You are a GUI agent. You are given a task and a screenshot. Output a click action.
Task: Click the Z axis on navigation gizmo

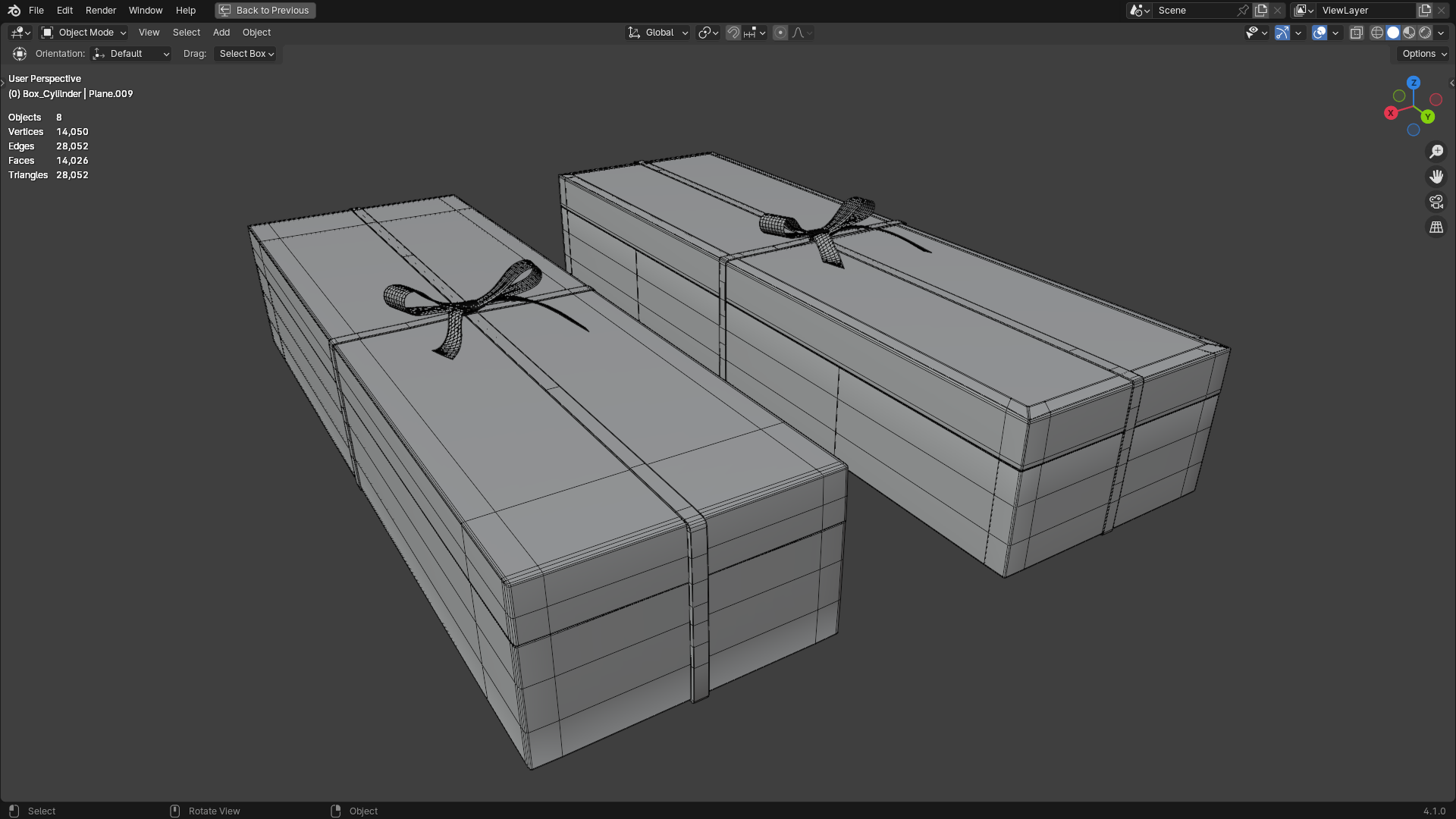[1413, 83]
